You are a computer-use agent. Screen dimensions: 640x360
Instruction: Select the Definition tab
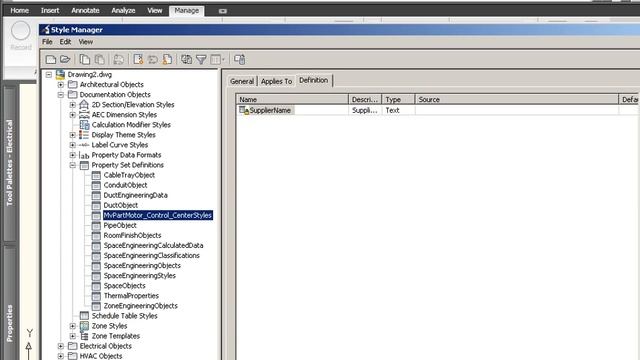point(313,80)
